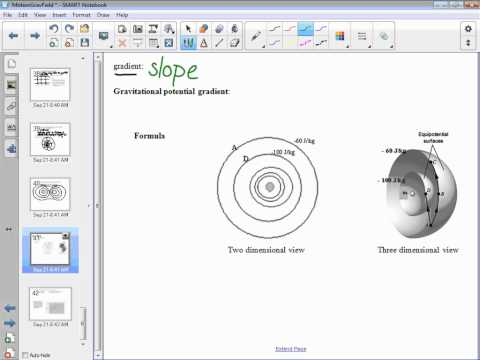Go to the next page with the toolbar forward arrow

click(35, 36)
